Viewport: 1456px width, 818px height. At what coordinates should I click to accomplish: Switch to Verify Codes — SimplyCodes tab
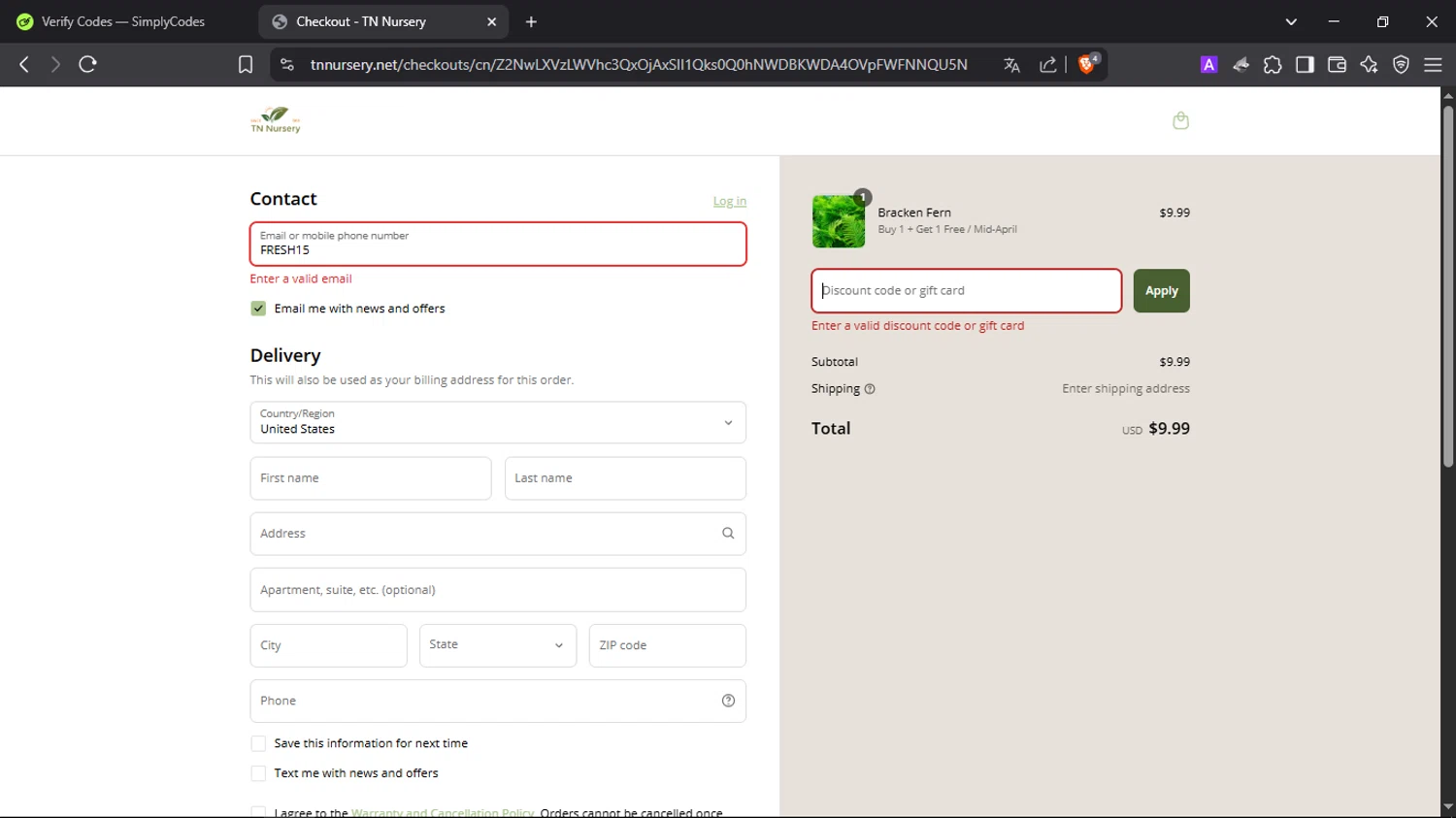(124, 21)
